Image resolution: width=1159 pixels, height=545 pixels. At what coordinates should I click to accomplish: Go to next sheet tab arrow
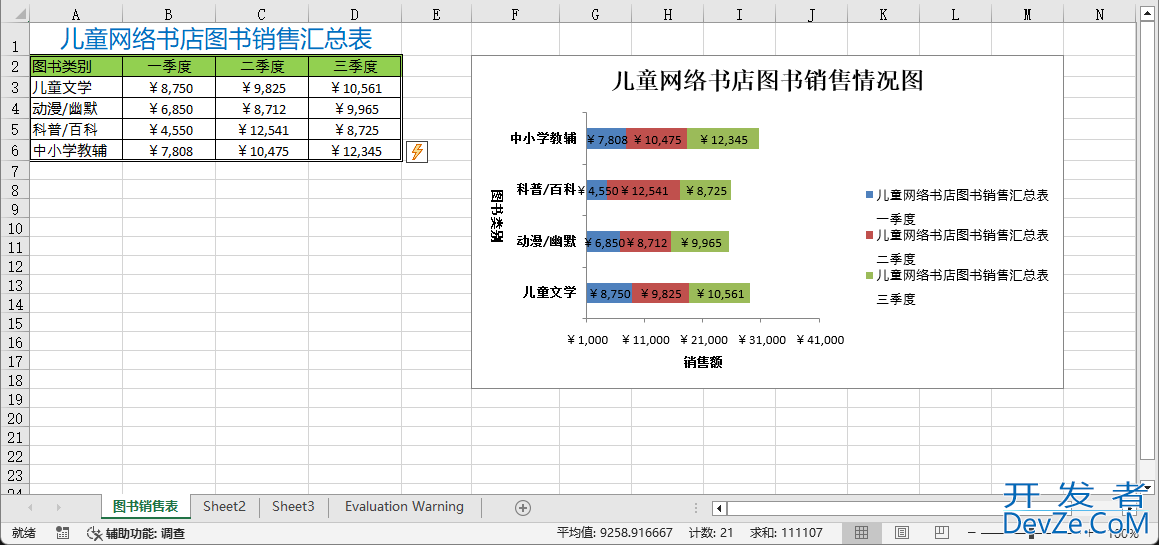click(x=58, y=507)
